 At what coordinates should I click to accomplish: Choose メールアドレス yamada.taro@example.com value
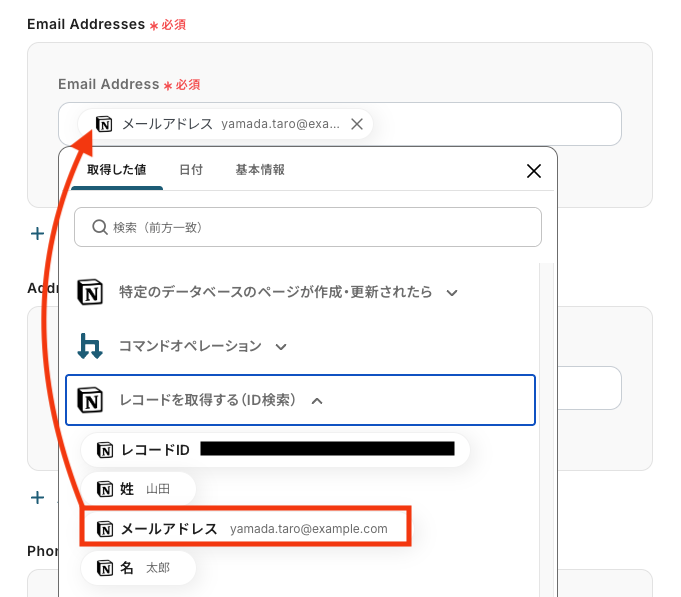click(245, 528)
